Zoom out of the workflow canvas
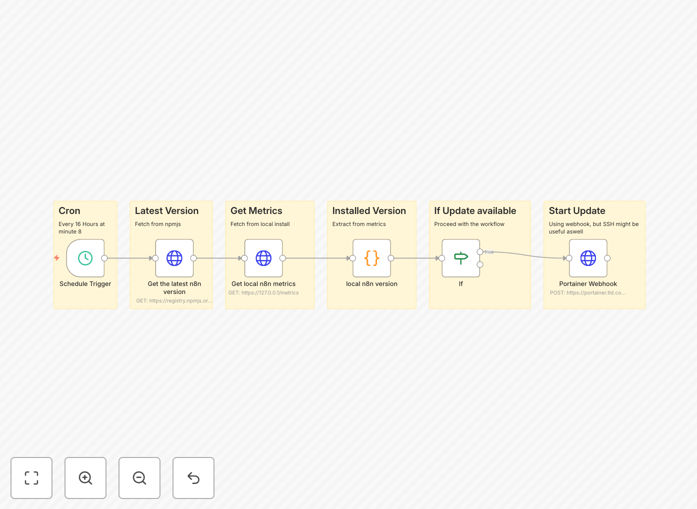 pos(140,478)
